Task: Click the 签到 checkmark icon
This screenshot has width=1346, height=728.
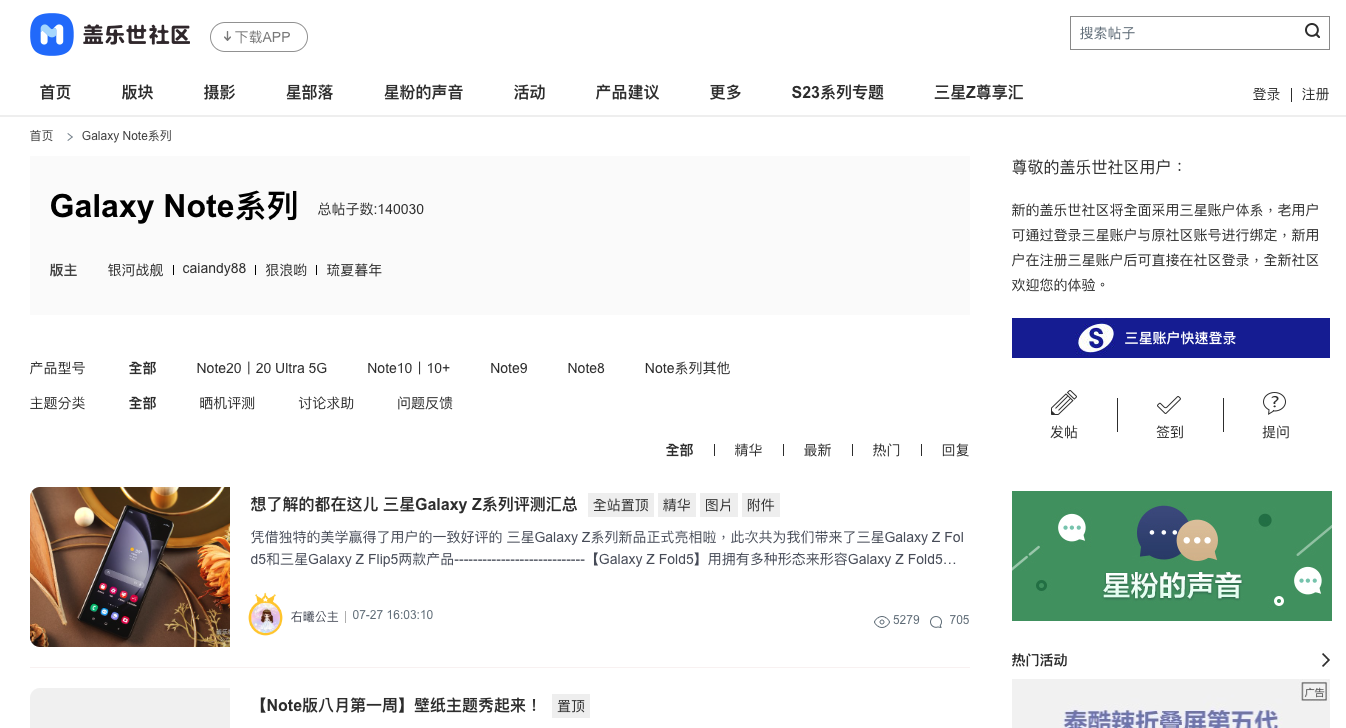Action: [x=1169, y=404]
